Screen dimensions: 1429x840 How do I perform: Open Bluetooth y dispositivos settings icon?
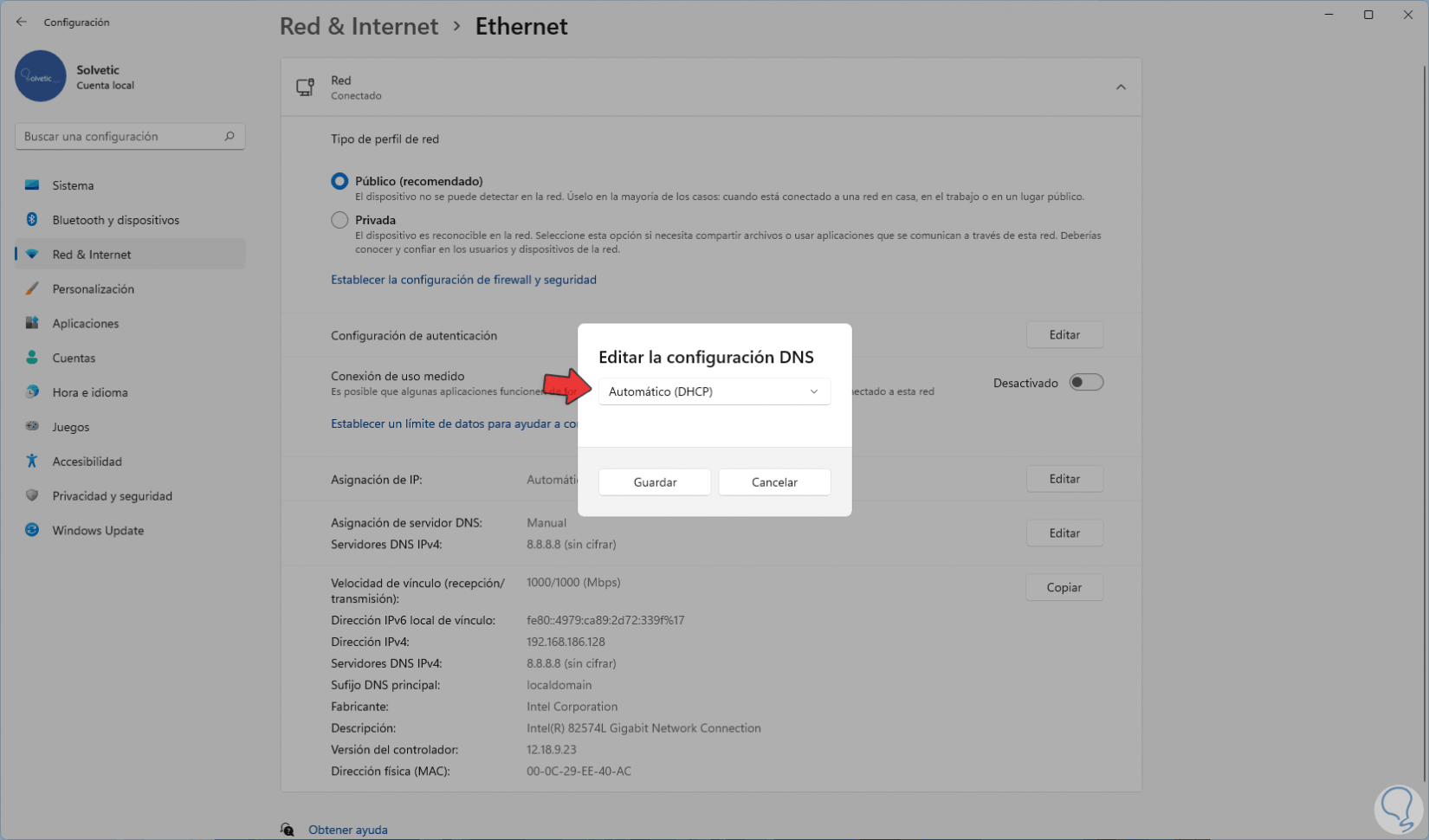click(32, 220)
